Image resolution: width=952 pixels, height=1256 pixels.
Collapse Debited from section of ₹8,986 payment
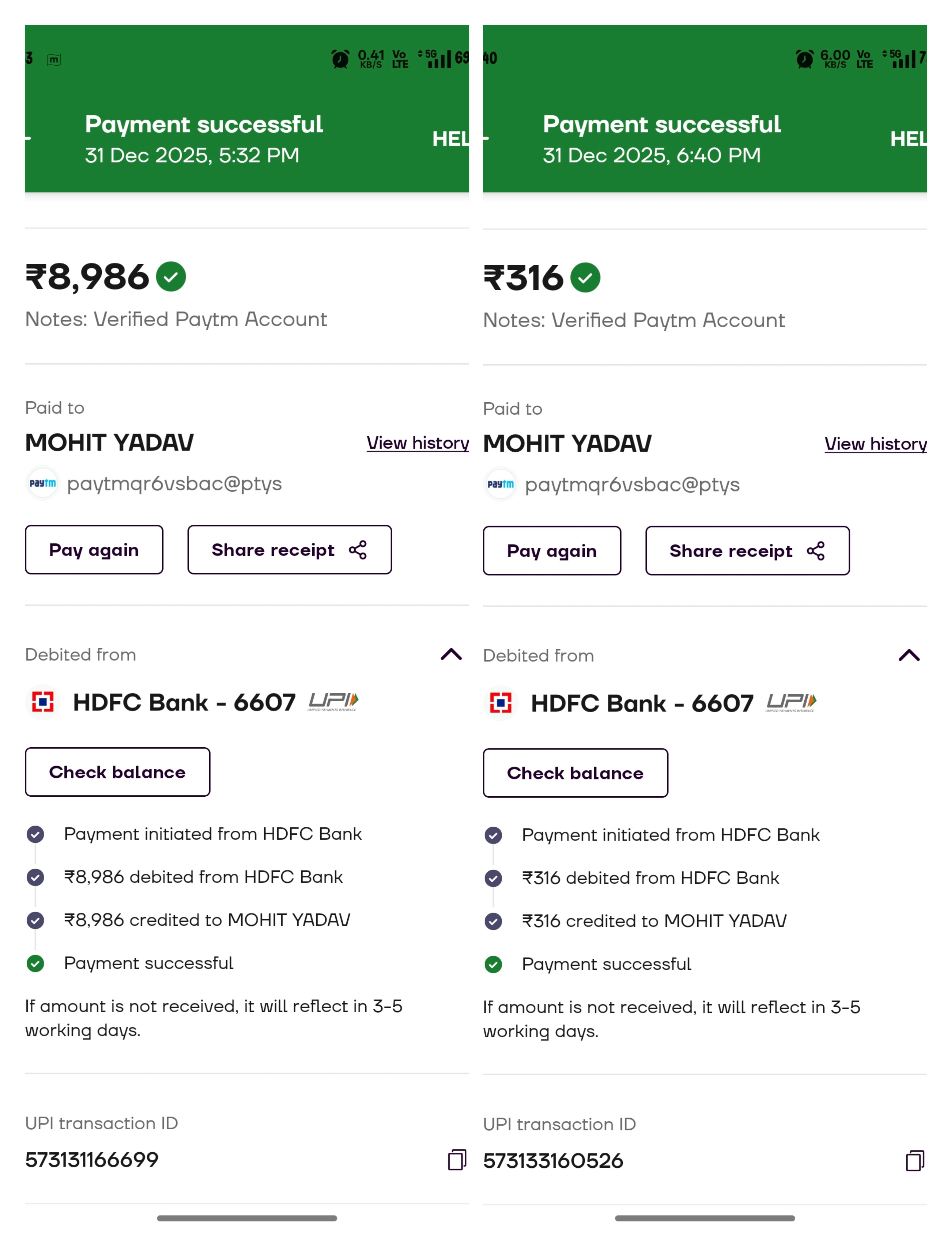click(x=451, y=654)
